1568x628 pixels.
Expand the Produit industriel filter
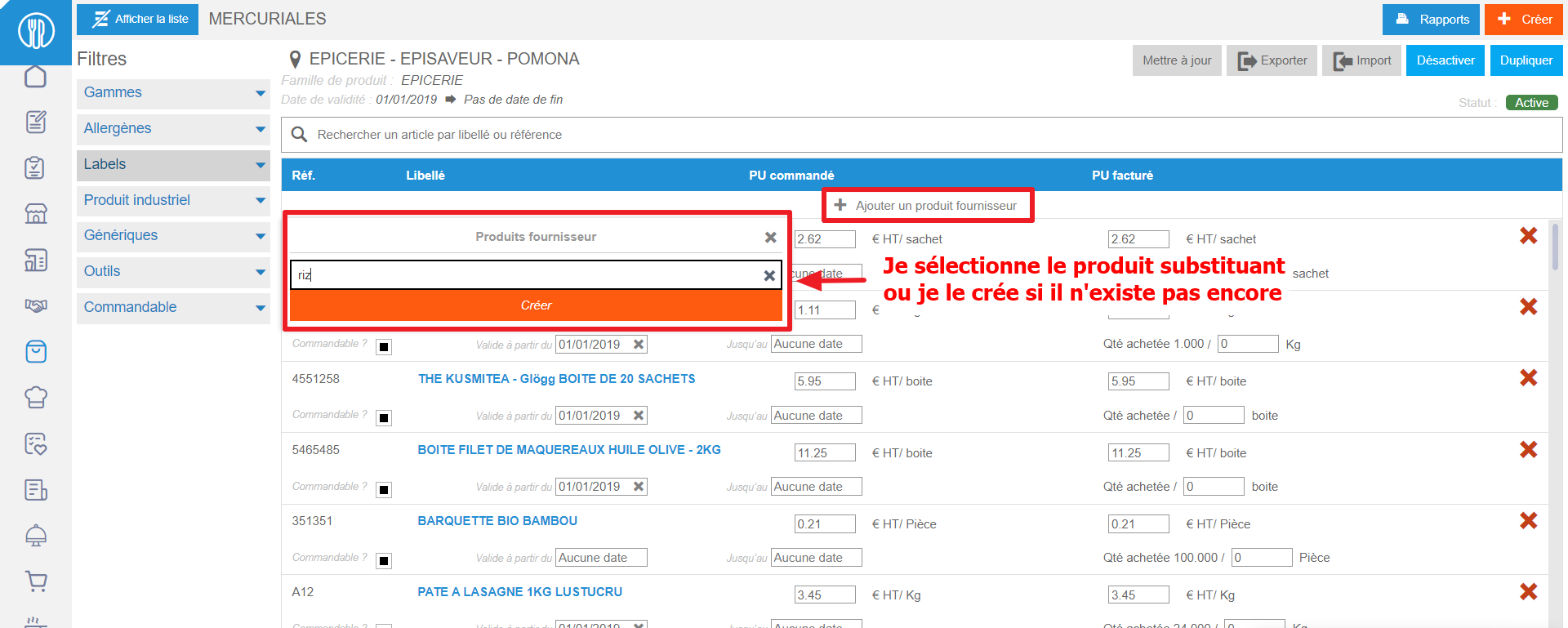(x=173, y=201)
